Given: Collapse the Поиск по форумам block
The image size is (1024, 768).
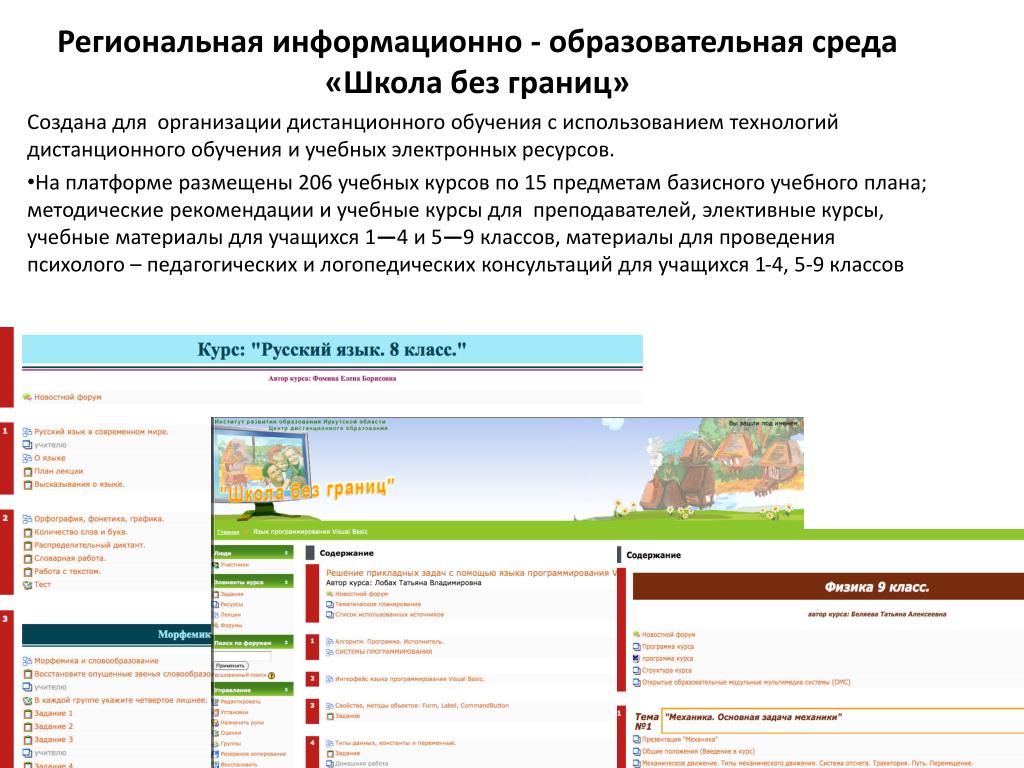Looking at the screenshot, I should [286, 643].
